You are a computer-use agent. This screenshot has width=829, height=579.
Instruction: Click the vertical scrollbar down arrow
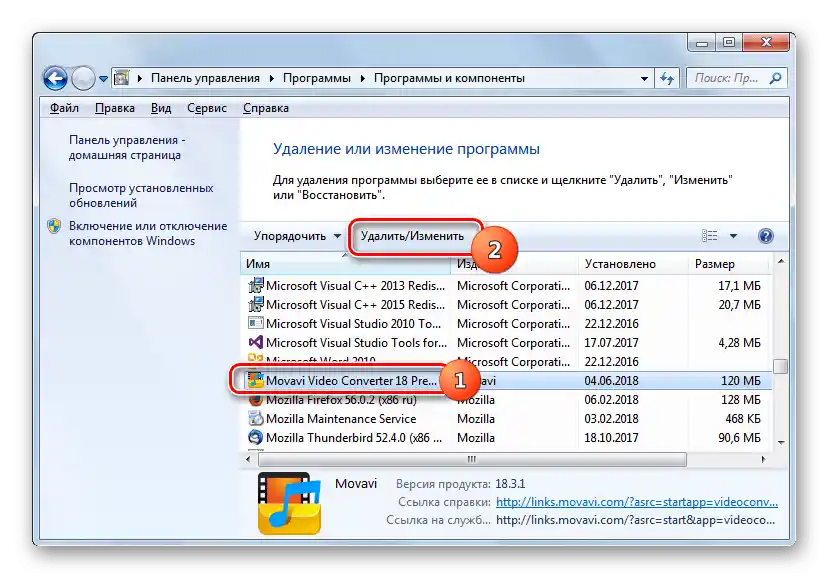click(780, 443)
